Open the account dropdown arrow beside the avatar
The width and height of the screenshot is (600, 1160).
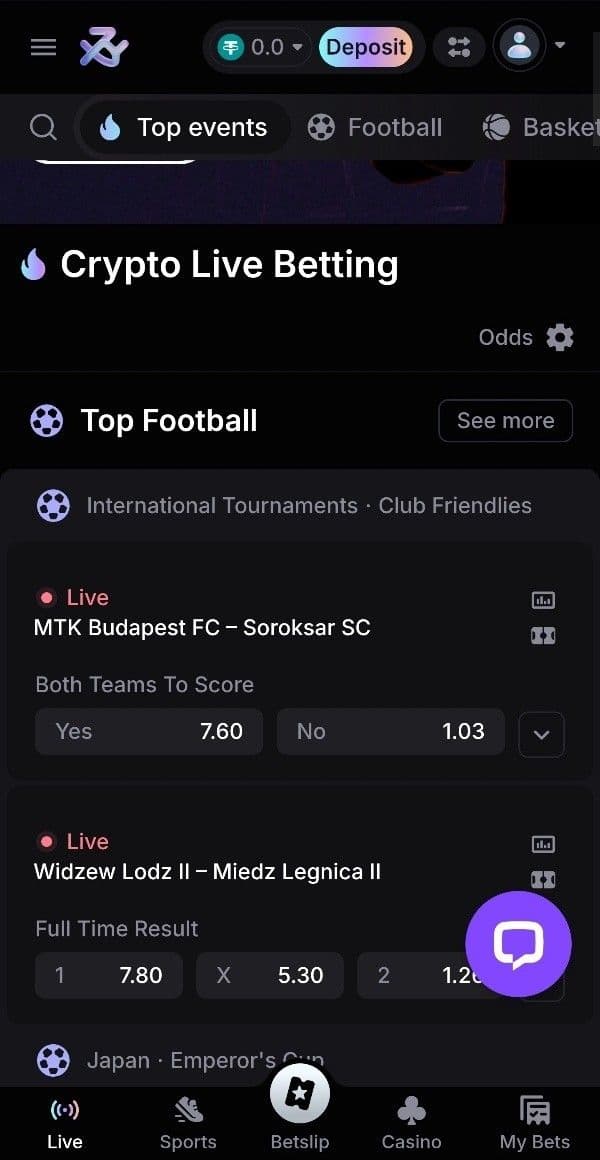562,47
